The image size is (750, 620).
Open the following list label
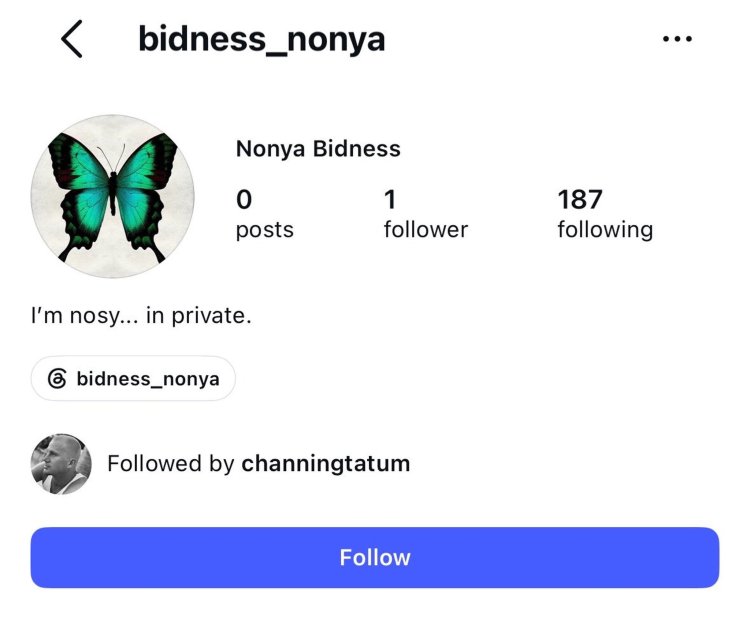[x=605, y=230]
